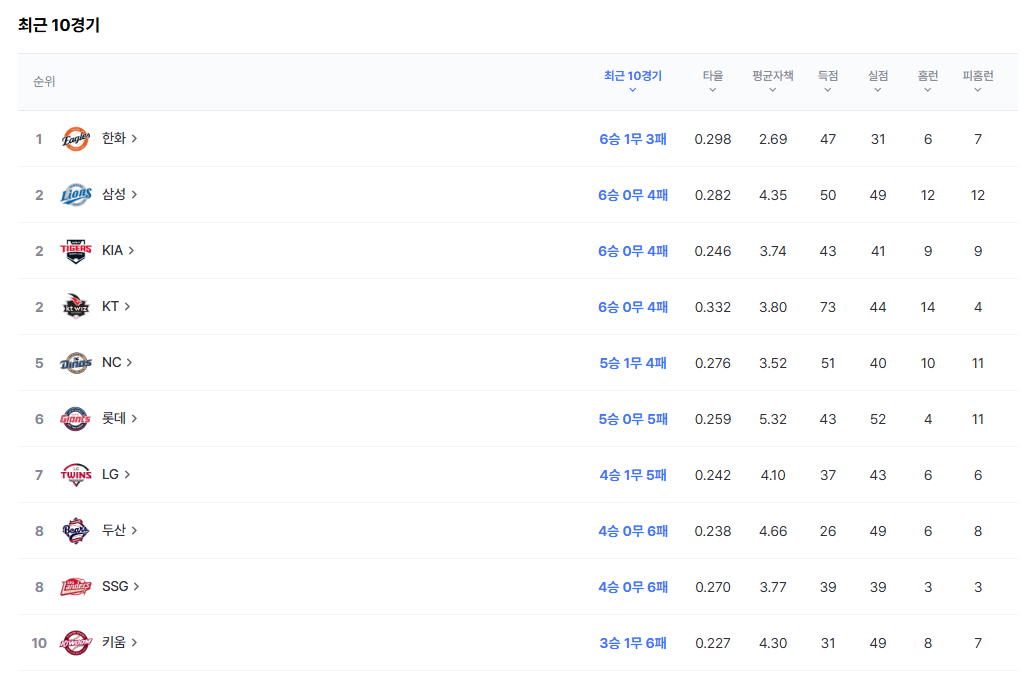Select KT's batting average 0.332
This screenshot has height=680, width=1031.
point(713,307)
